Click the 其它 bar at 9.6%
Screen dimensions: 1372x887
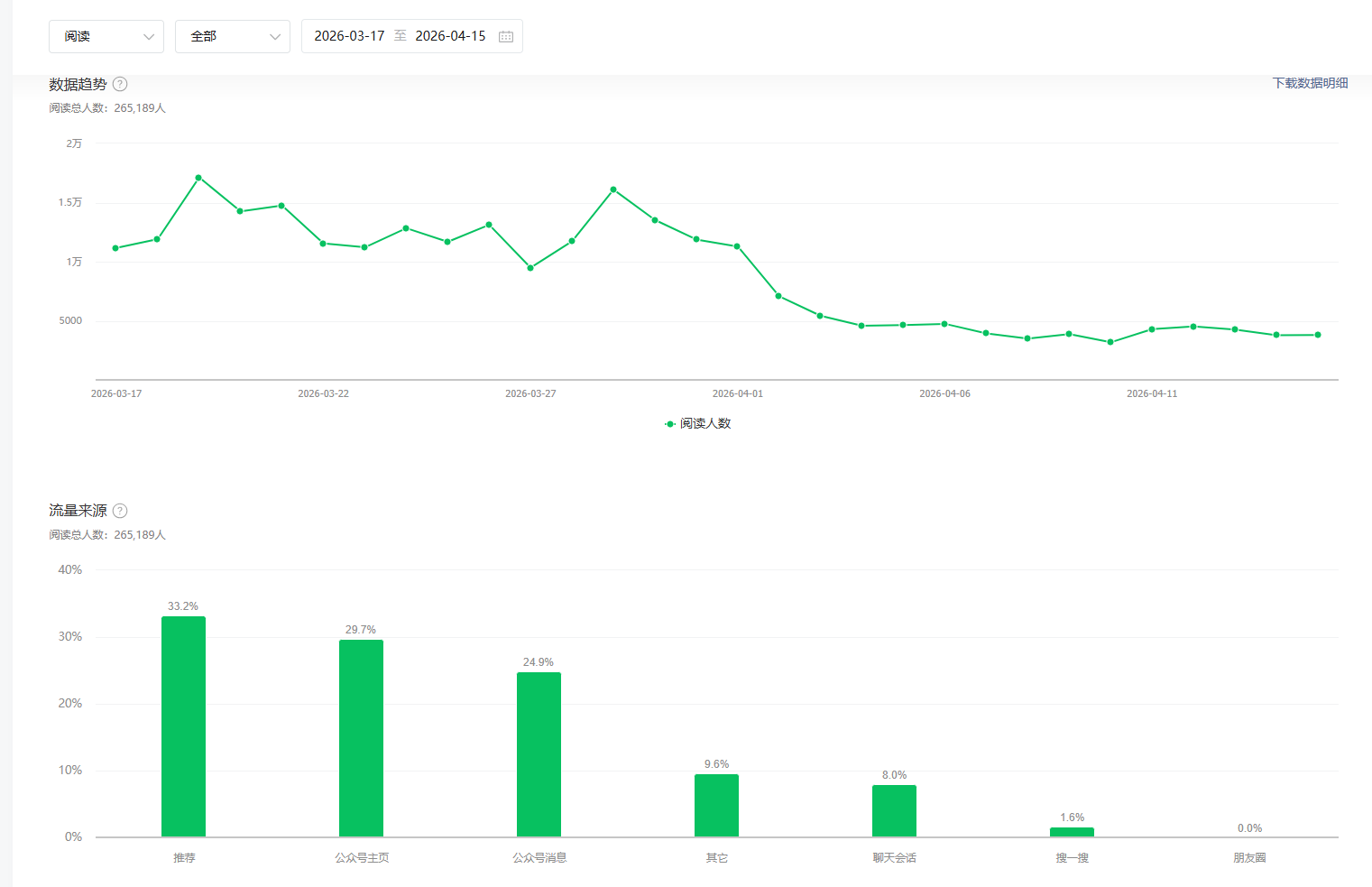coord(716,805)
